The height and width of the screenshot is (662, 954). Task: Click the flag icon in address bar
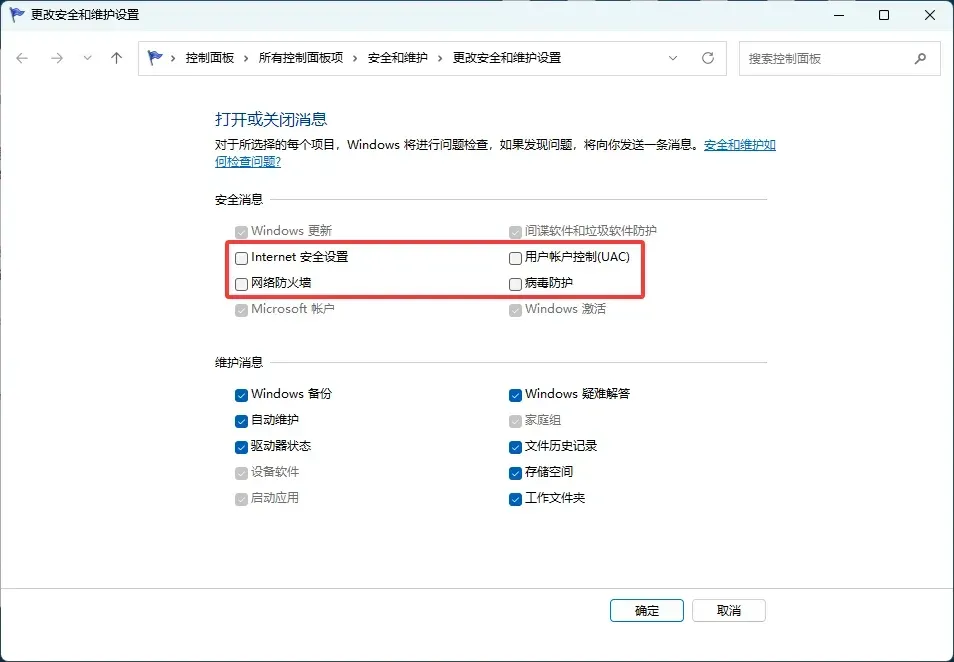pos(155,58)
